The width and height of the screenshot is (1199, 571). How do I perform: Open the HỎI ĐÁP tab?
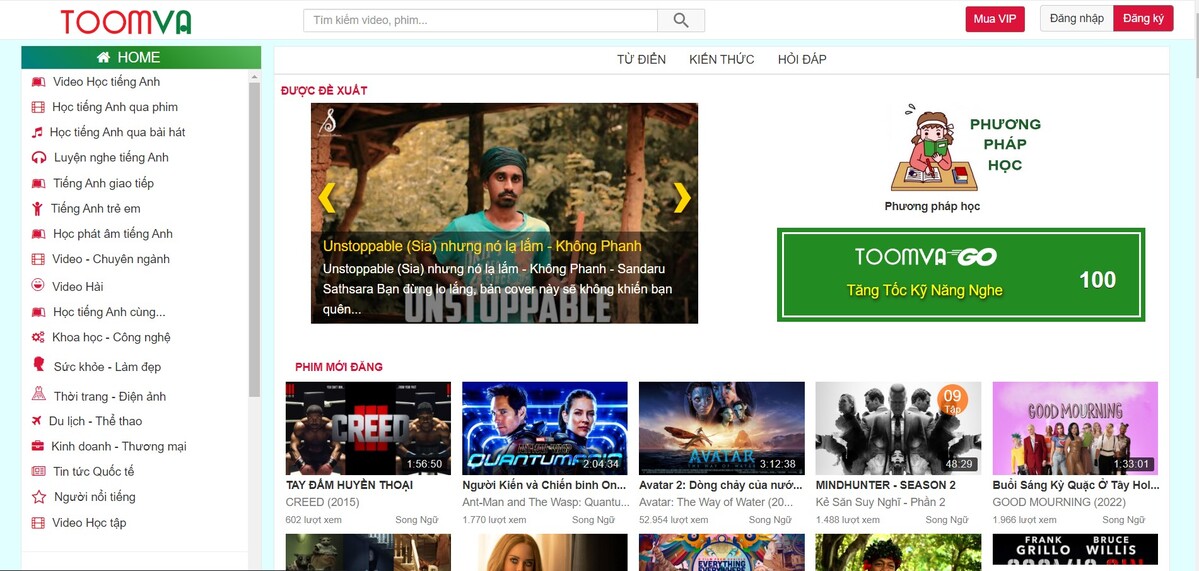click(802, 60)
